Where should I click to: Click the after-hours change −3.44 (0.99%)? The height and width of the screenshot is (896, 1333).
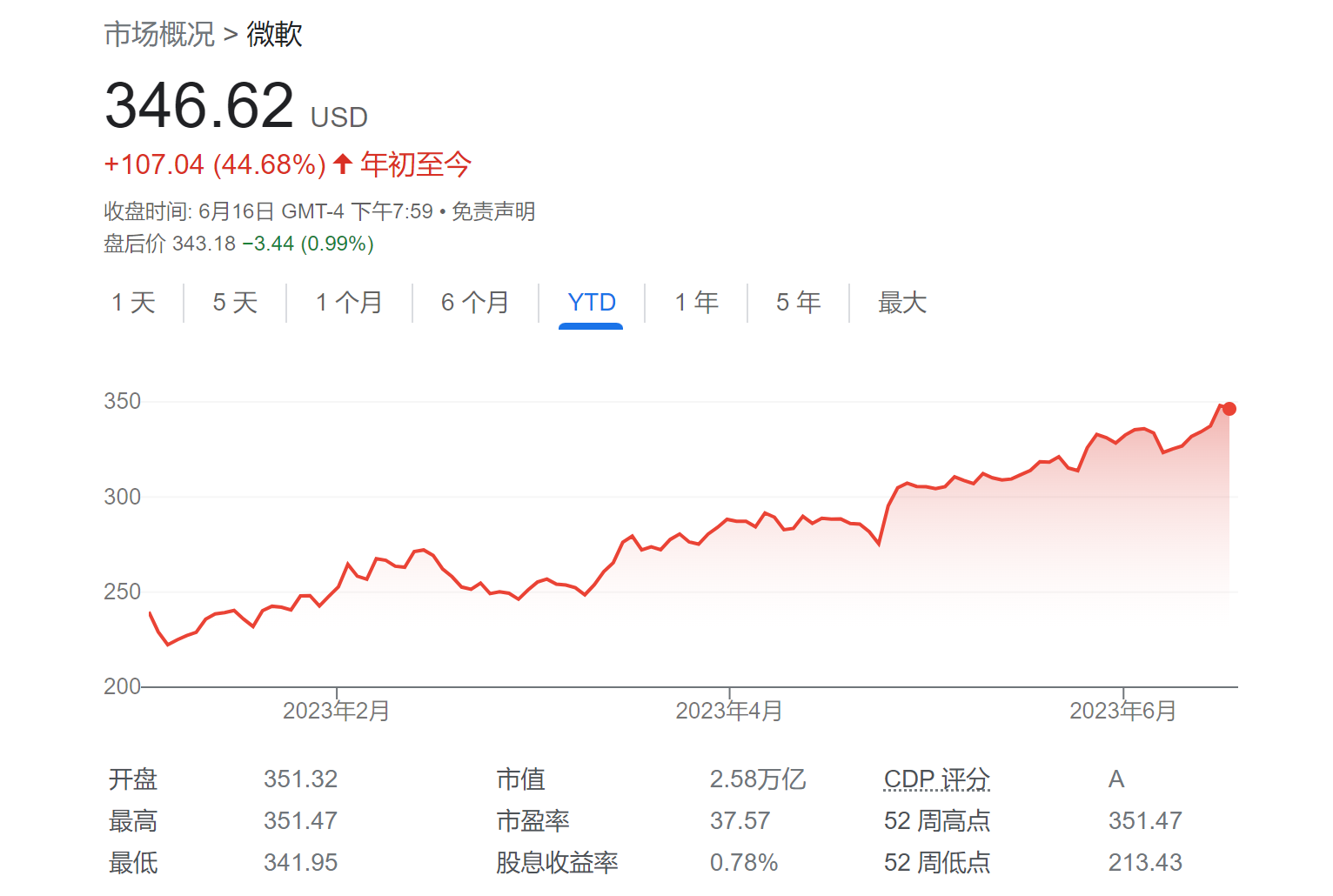click(x=308, y=244)
